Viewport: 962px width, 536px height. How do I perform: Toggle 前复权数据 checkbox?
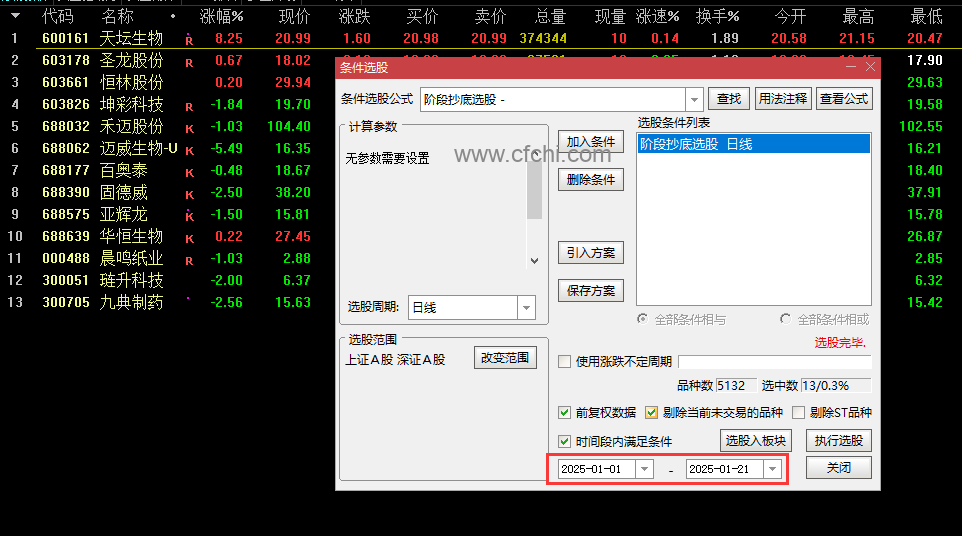coord(564,413)
